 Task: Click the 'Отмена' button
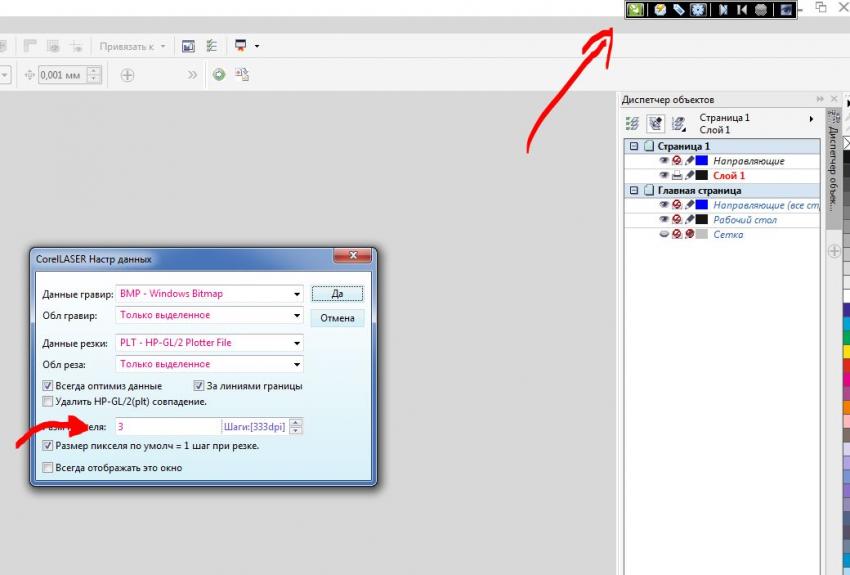pyautogui.click(x=337, y=318)
